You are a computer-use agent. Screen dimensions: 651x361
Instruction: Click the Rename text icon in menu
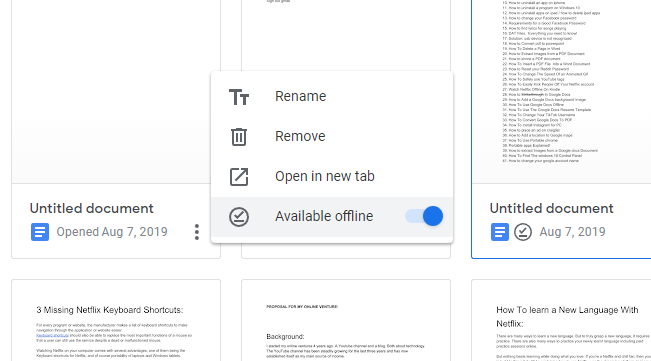coord(239,97)
